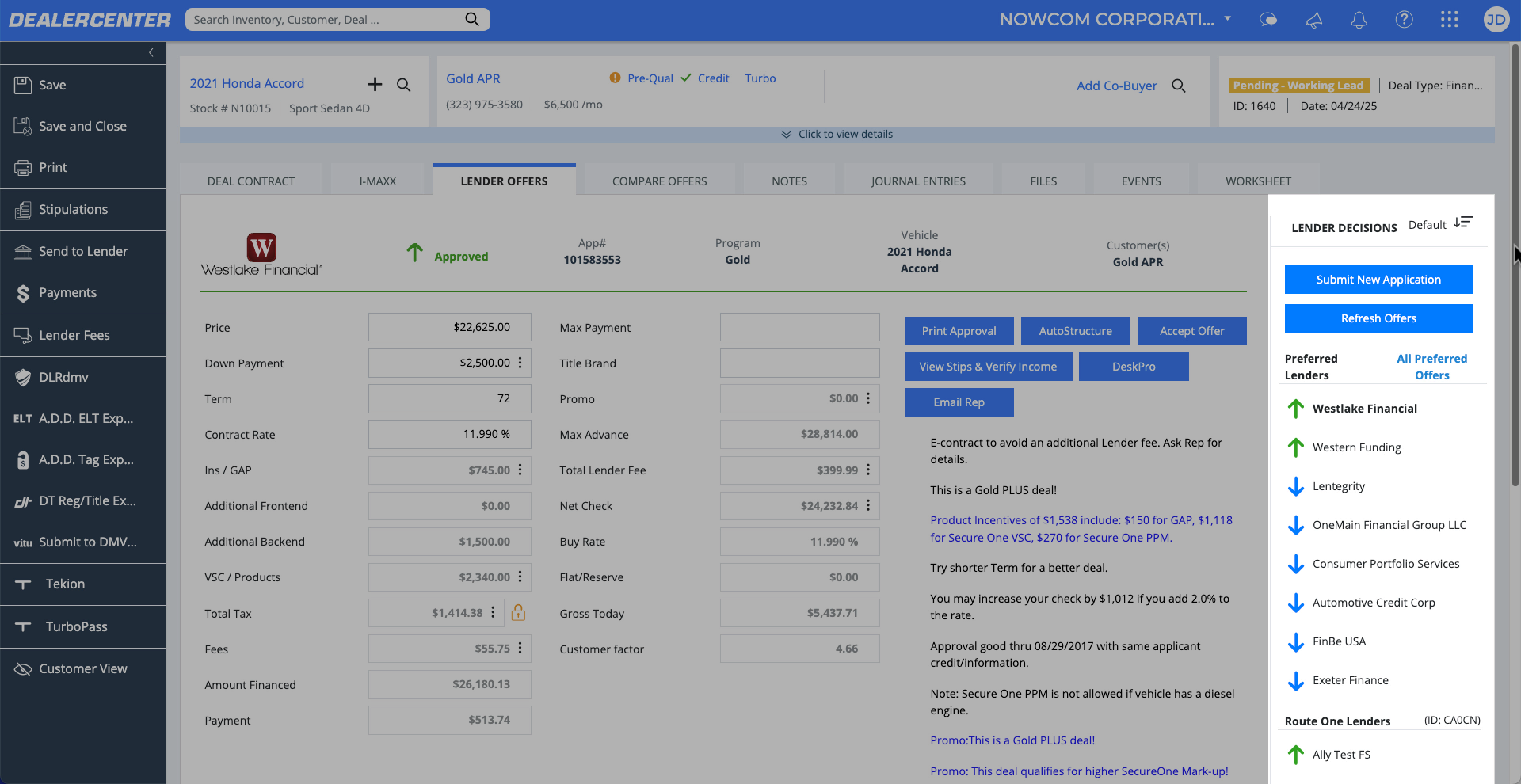
Task: Open the chat messages icon in header
Action: coord(1268,20)
